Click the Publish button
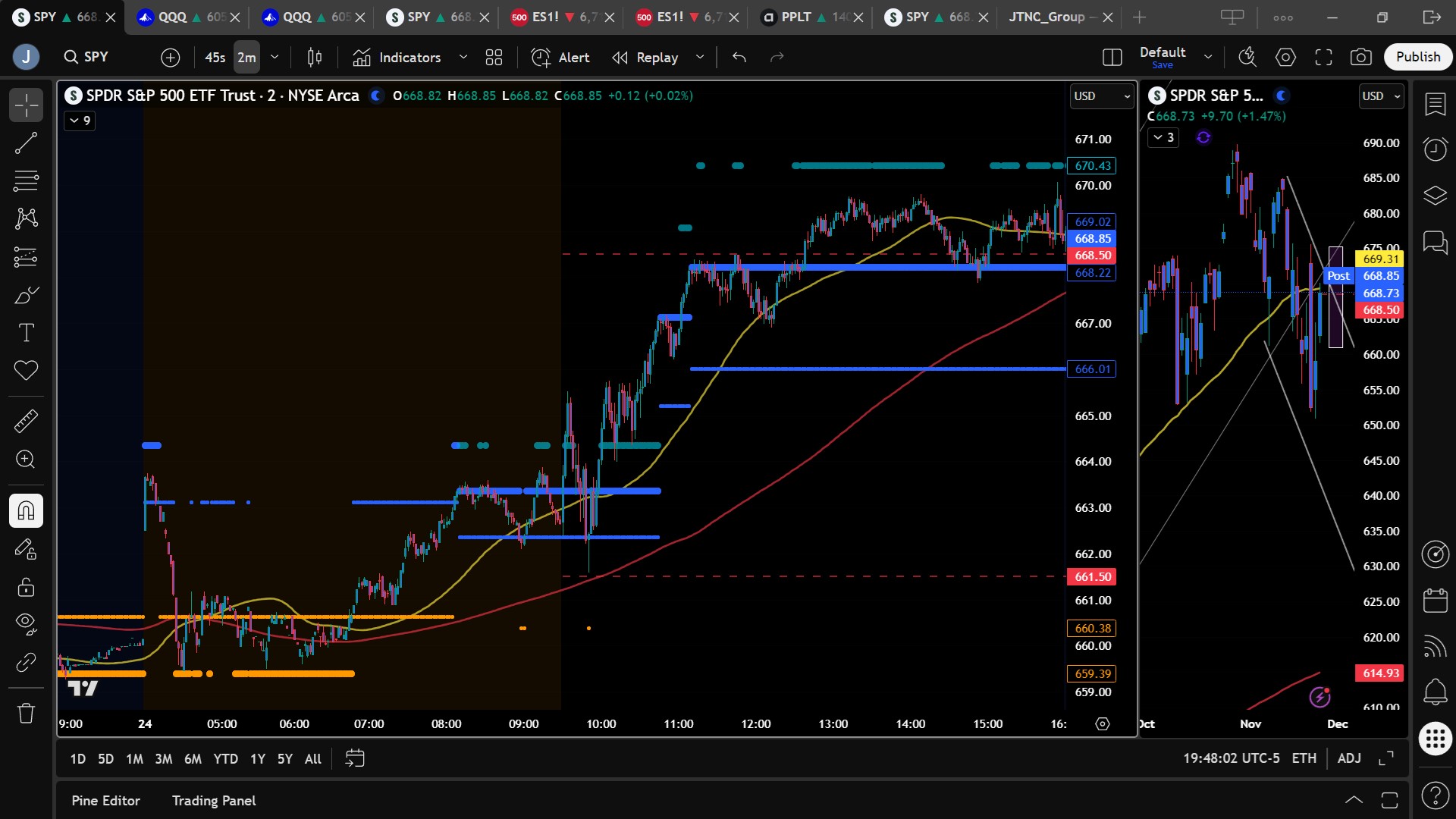Image resolution: width=1456 pixels, height=819 pixels. point(1417,57)
